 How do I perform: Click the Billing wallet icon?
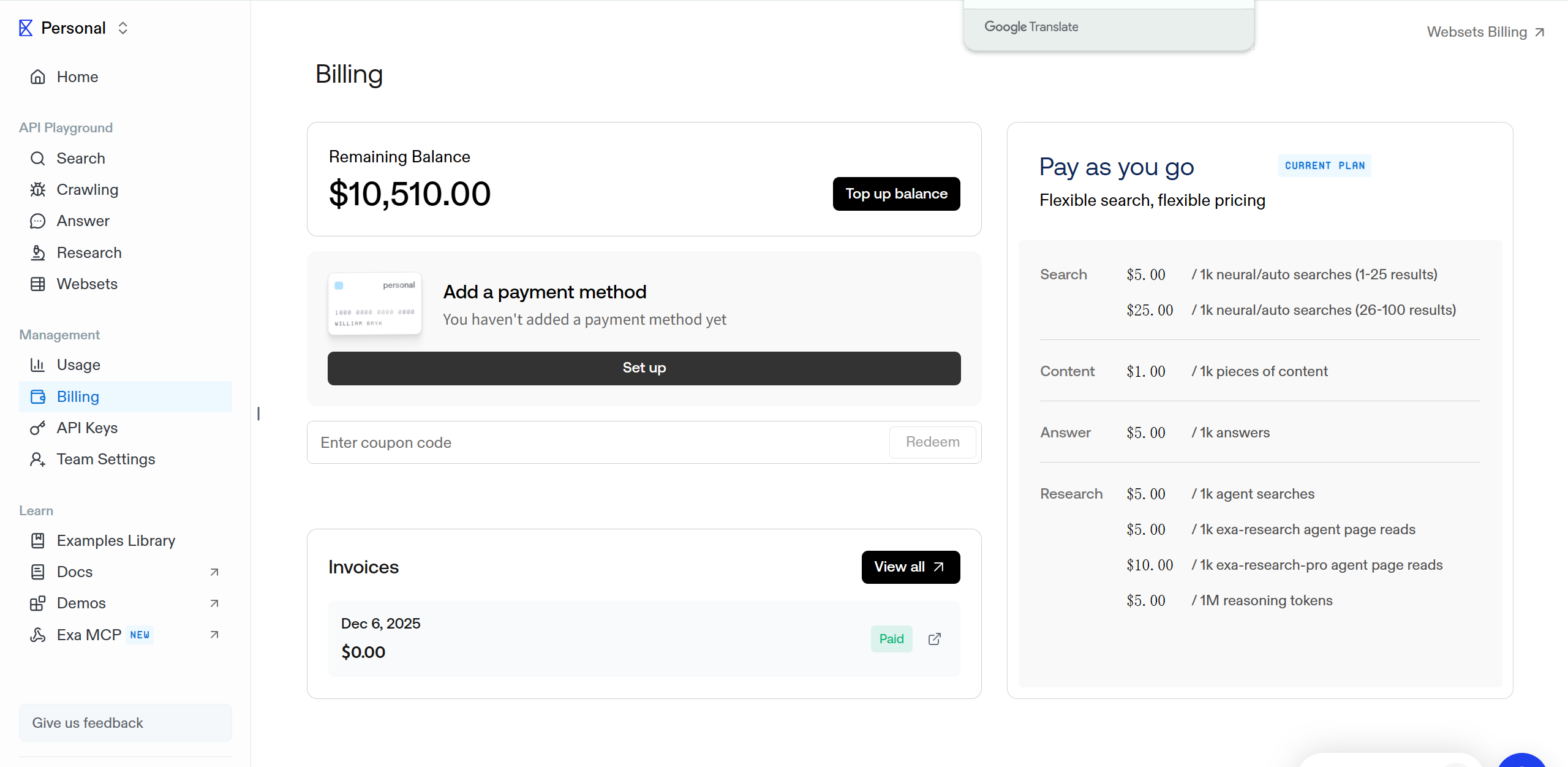click(x=38, y=397)
